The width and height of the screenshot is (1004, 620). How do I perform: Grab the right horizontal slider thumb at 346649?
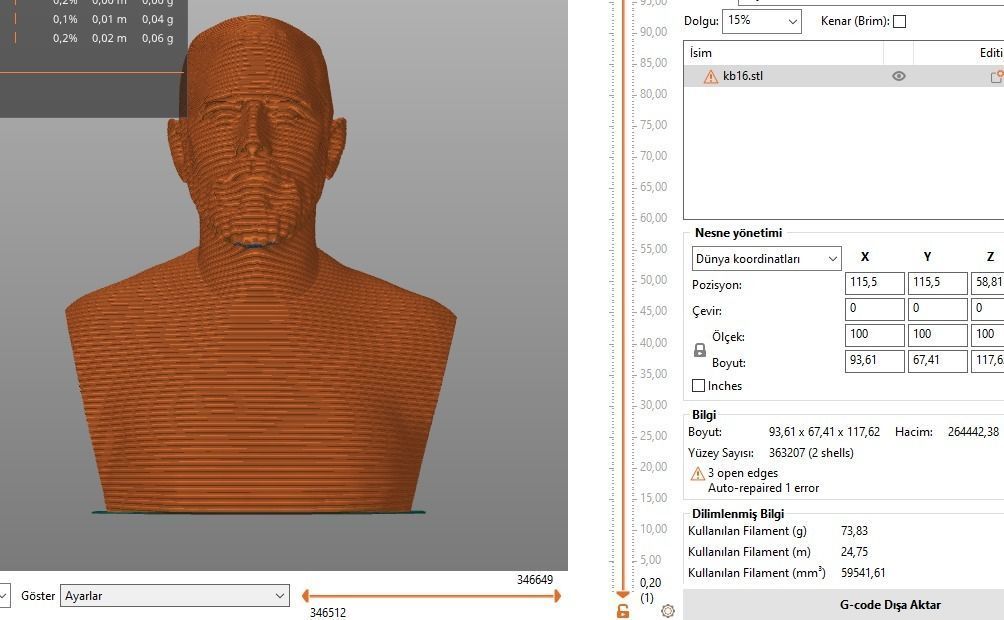[557, 596]
